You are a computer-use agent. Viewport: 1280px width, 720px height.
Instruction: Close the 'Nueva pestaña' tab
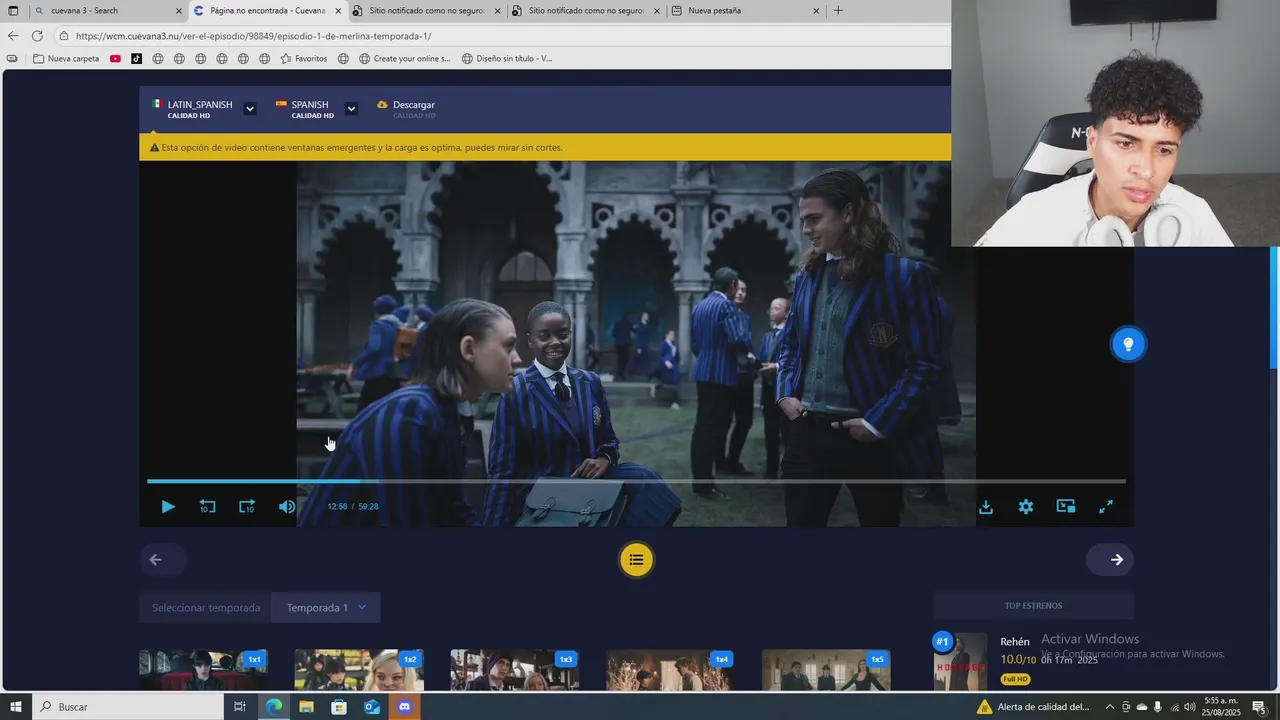[x=816, y=11]
